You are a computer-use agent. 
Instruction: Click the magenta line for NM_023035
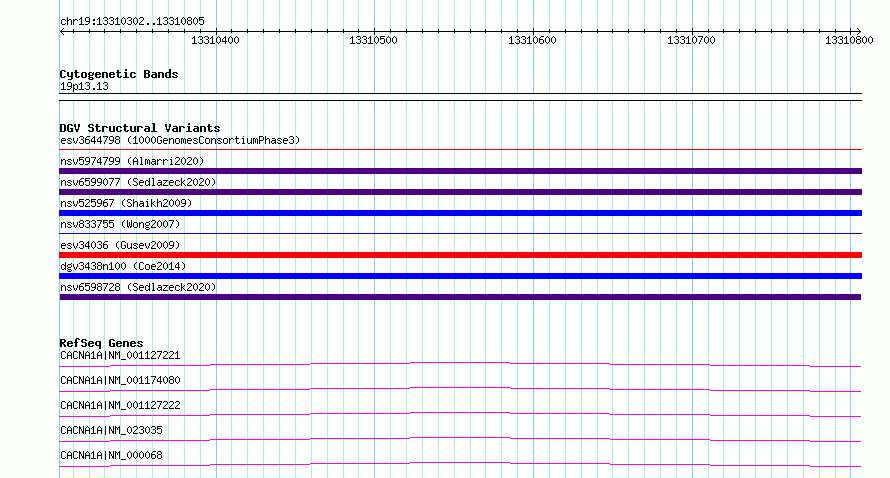(x=460, y=439)
